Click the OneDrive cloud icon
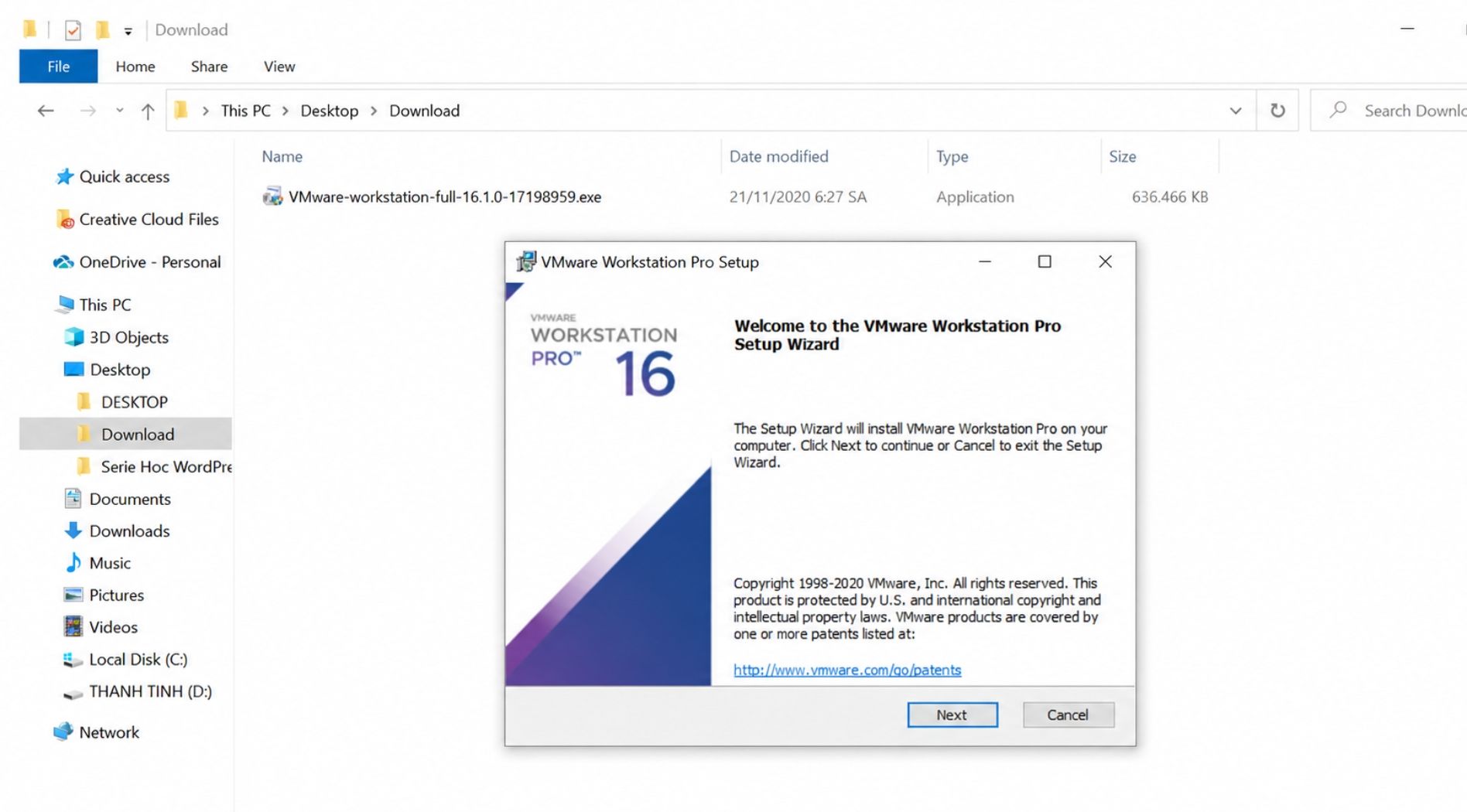1467x812 pixels. pos(63,262)
